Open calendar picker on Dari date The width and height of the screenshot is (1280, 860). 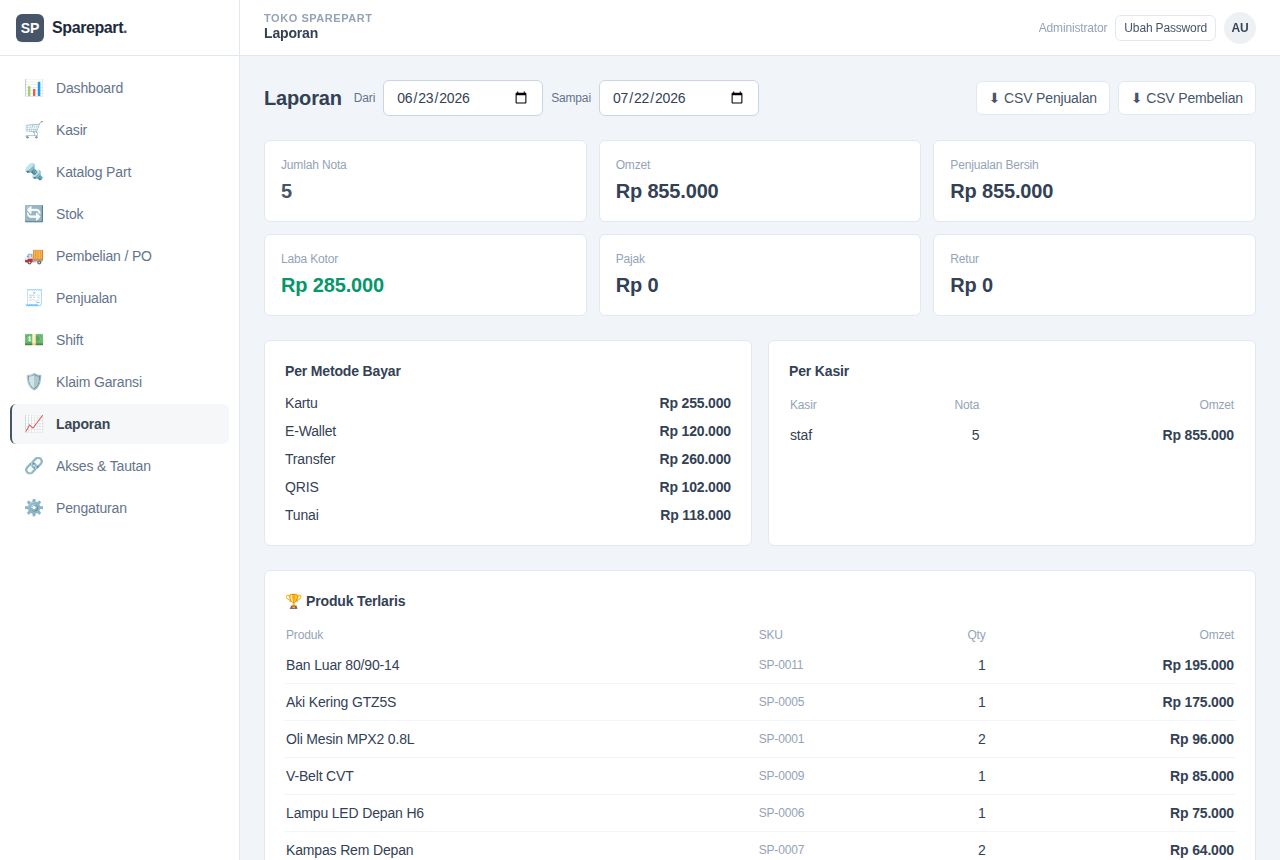(521, 98)
